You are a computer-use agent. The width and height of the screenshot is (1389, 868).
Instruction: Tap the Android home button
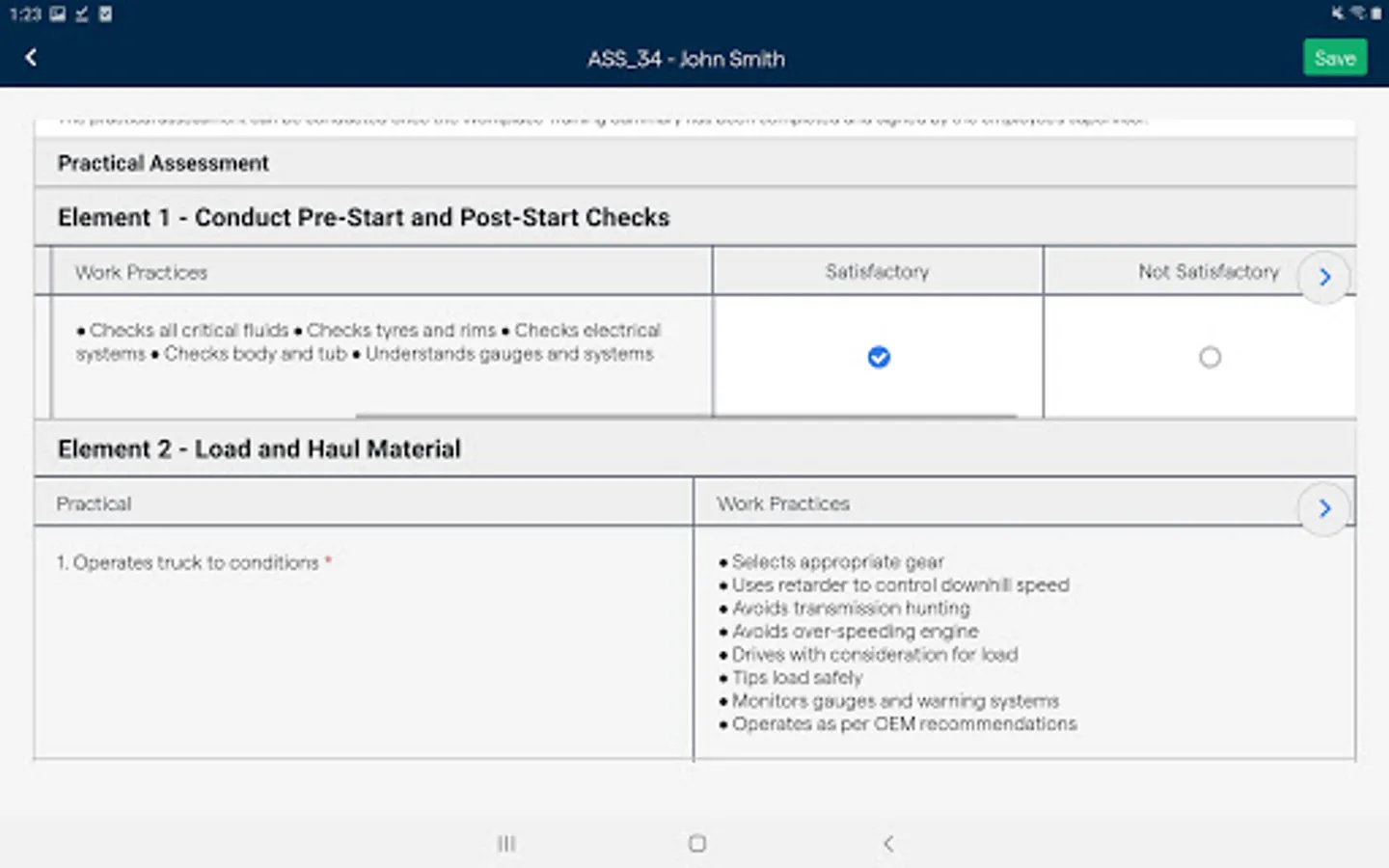point(697,844)
